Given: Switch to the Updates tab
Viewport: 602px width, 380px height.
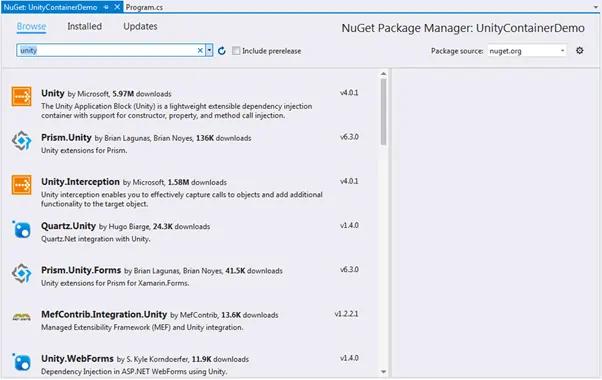Looking at the screenshot, I should [140, 26].
